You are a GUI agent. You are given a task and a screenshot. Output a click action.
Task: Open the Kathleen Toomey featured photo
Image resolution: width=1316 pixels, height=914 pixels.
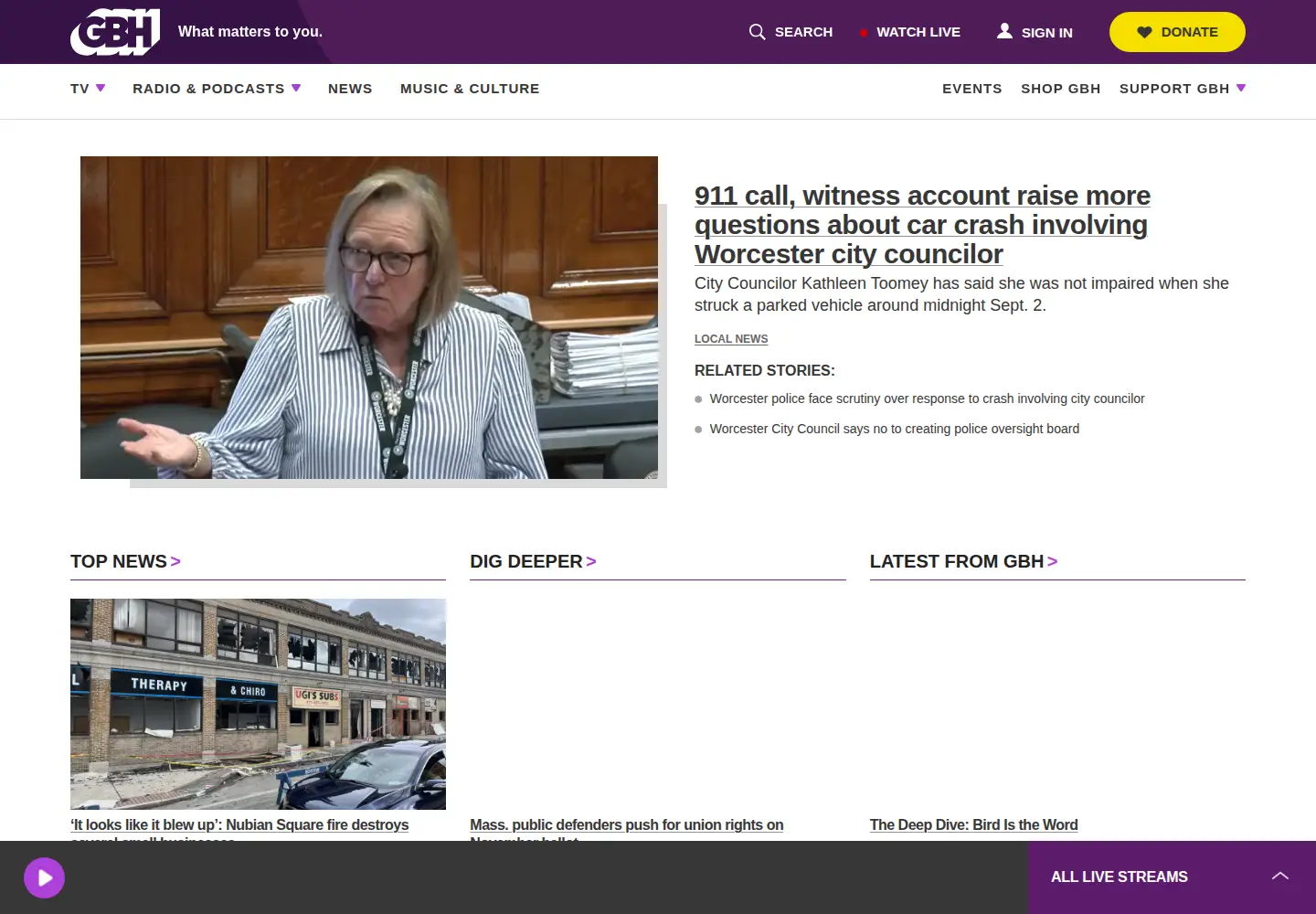point(369,317)
